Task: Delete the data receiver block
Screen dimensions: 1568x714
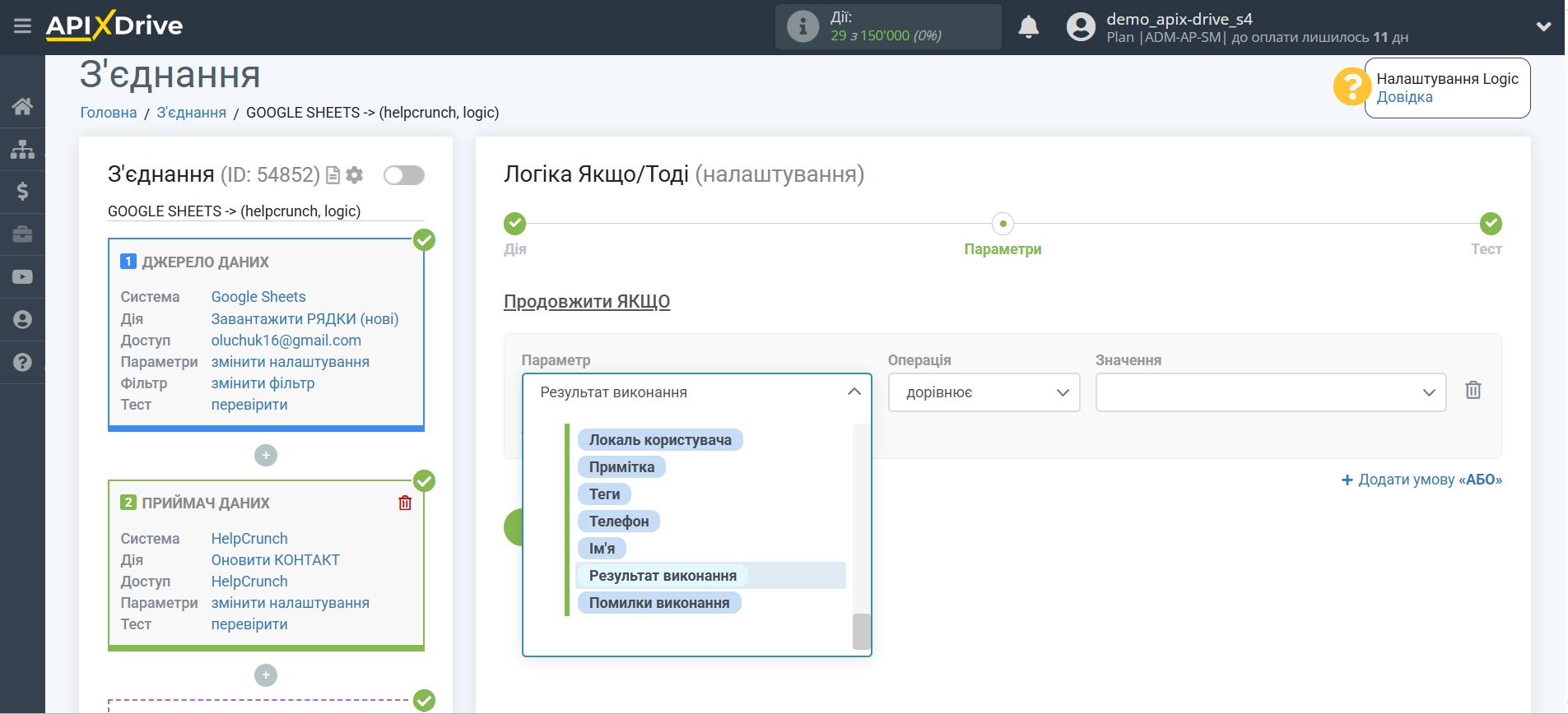Action: click(405, 503)
